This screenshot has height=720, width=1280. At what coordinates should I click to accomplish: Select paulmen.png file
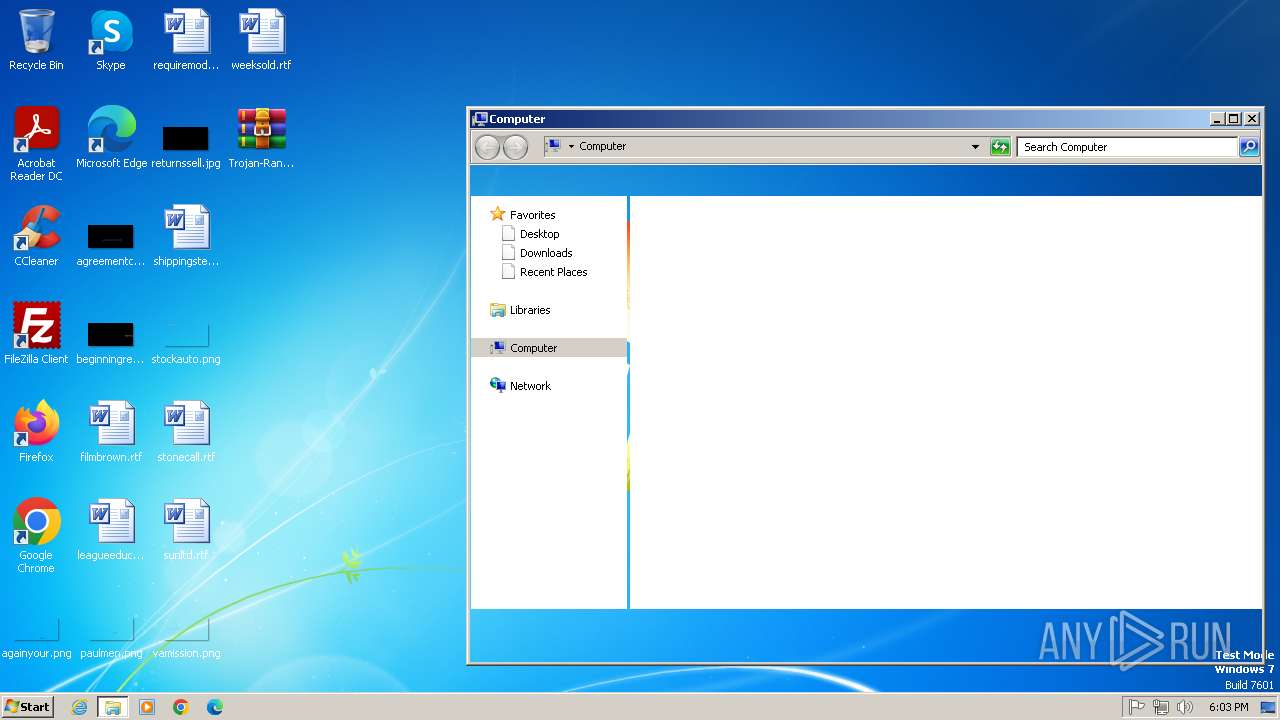[x=111, y=640]
